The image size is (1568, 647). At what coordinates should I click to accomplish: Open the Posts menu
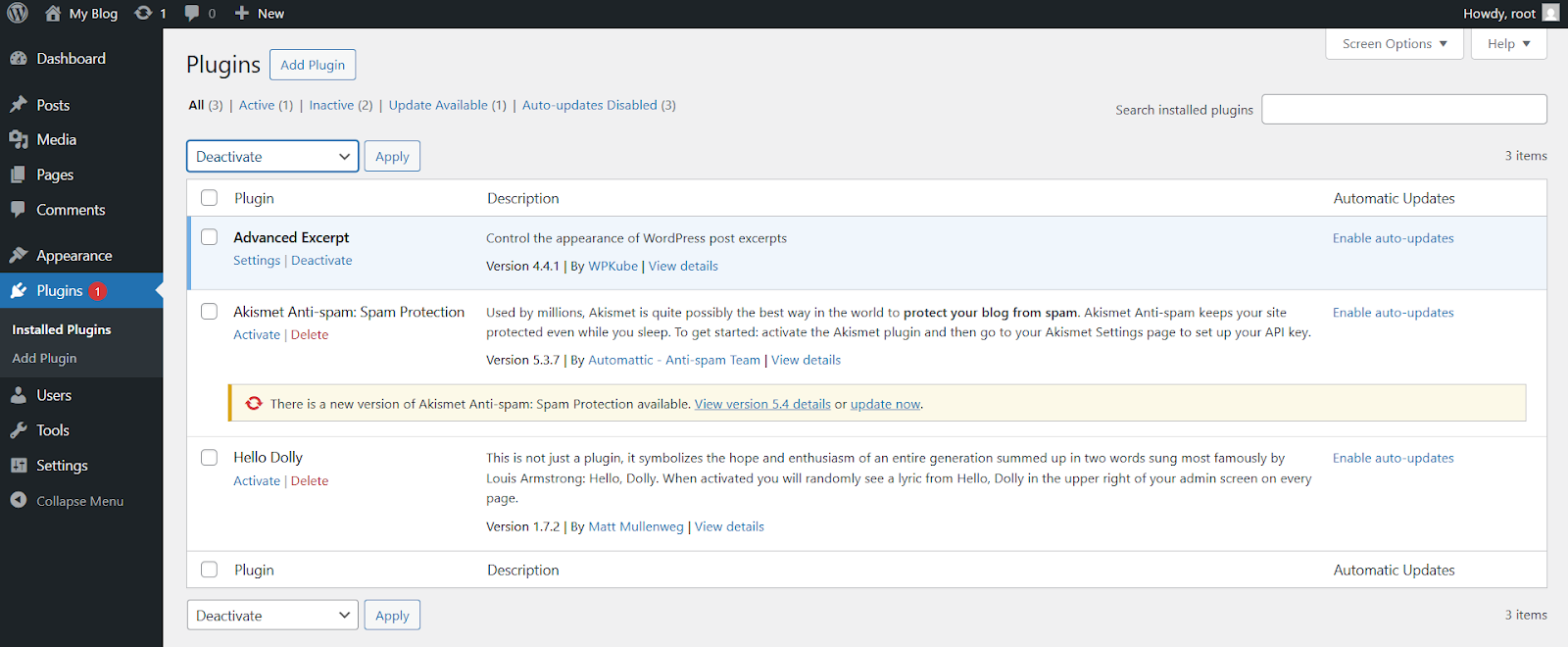coord(53,105)
